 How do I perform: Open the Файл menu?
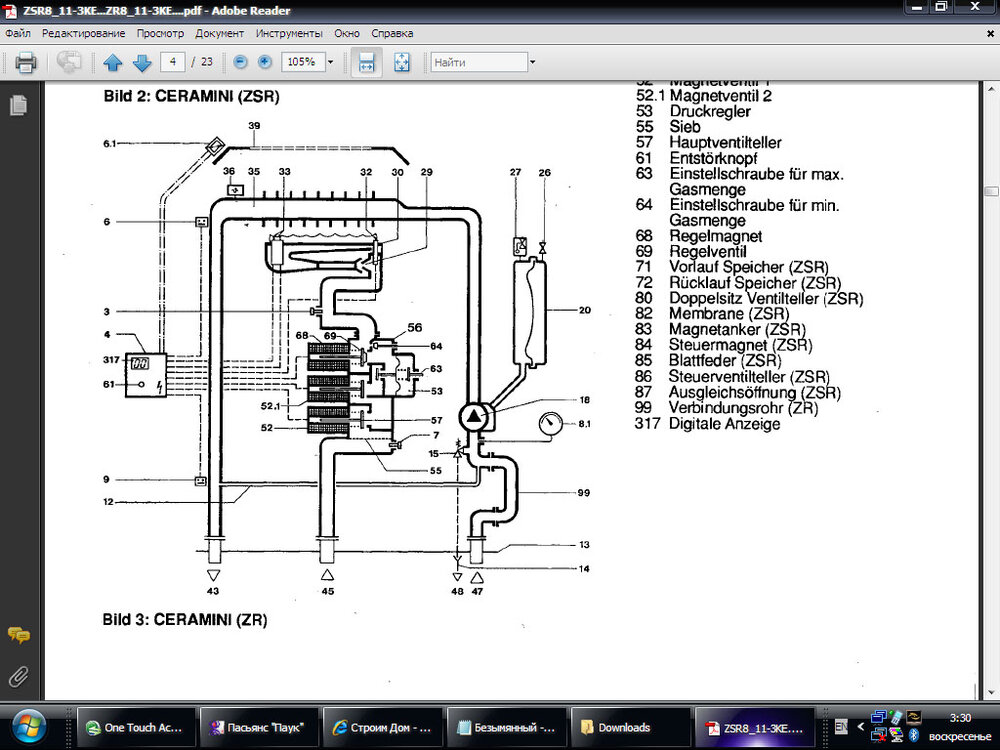(18, 33)
